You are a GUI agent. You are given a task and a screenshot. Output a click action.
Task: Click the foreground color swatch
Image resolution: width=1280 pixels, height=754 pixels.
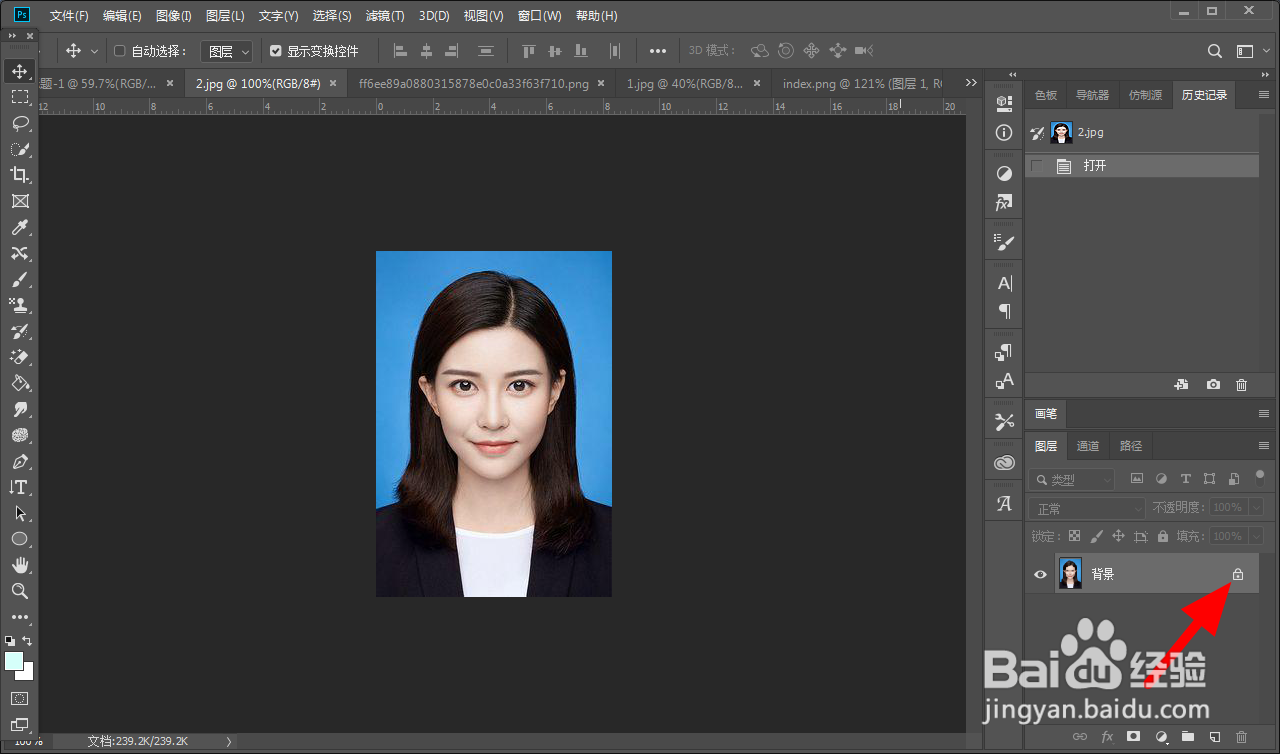click(x=14, y=662)
